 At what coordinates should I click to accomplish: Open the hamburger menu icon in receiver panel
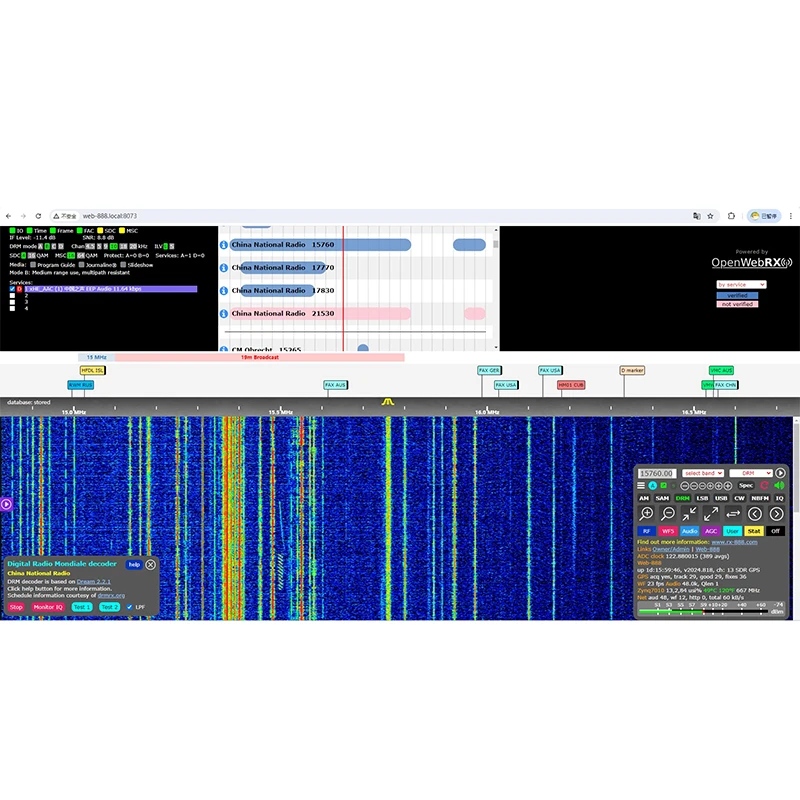coord(641,486)
